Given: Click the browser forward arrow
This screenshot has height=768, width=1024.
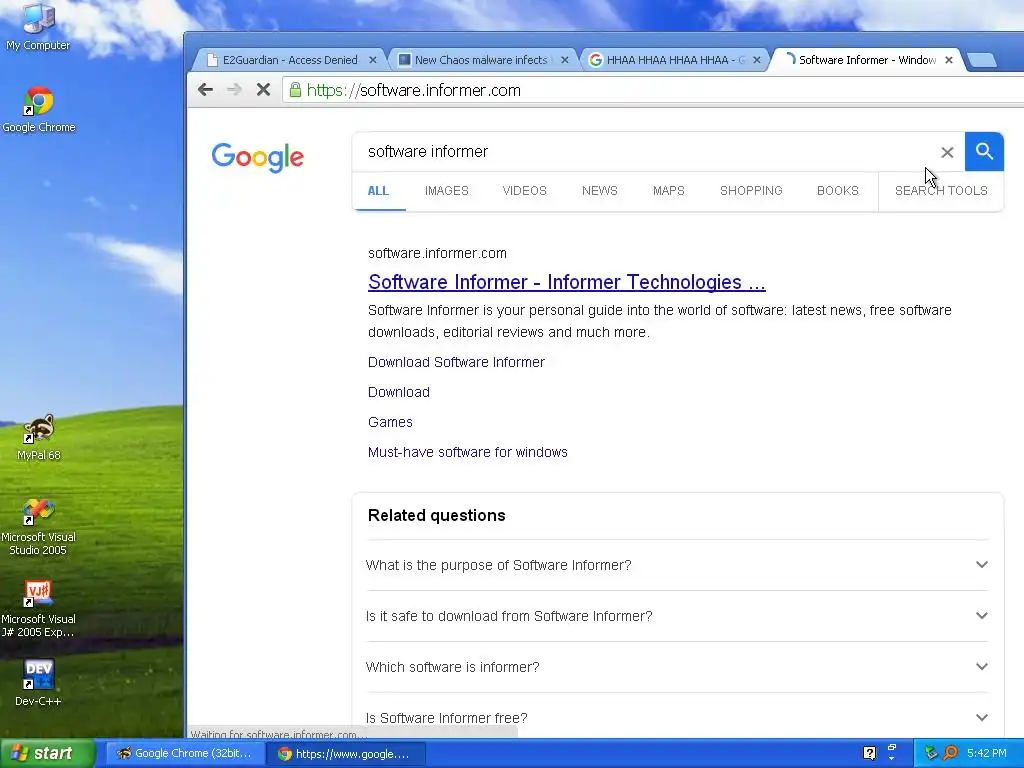Looking at the screenshot, I should click(x=234, y=90).
